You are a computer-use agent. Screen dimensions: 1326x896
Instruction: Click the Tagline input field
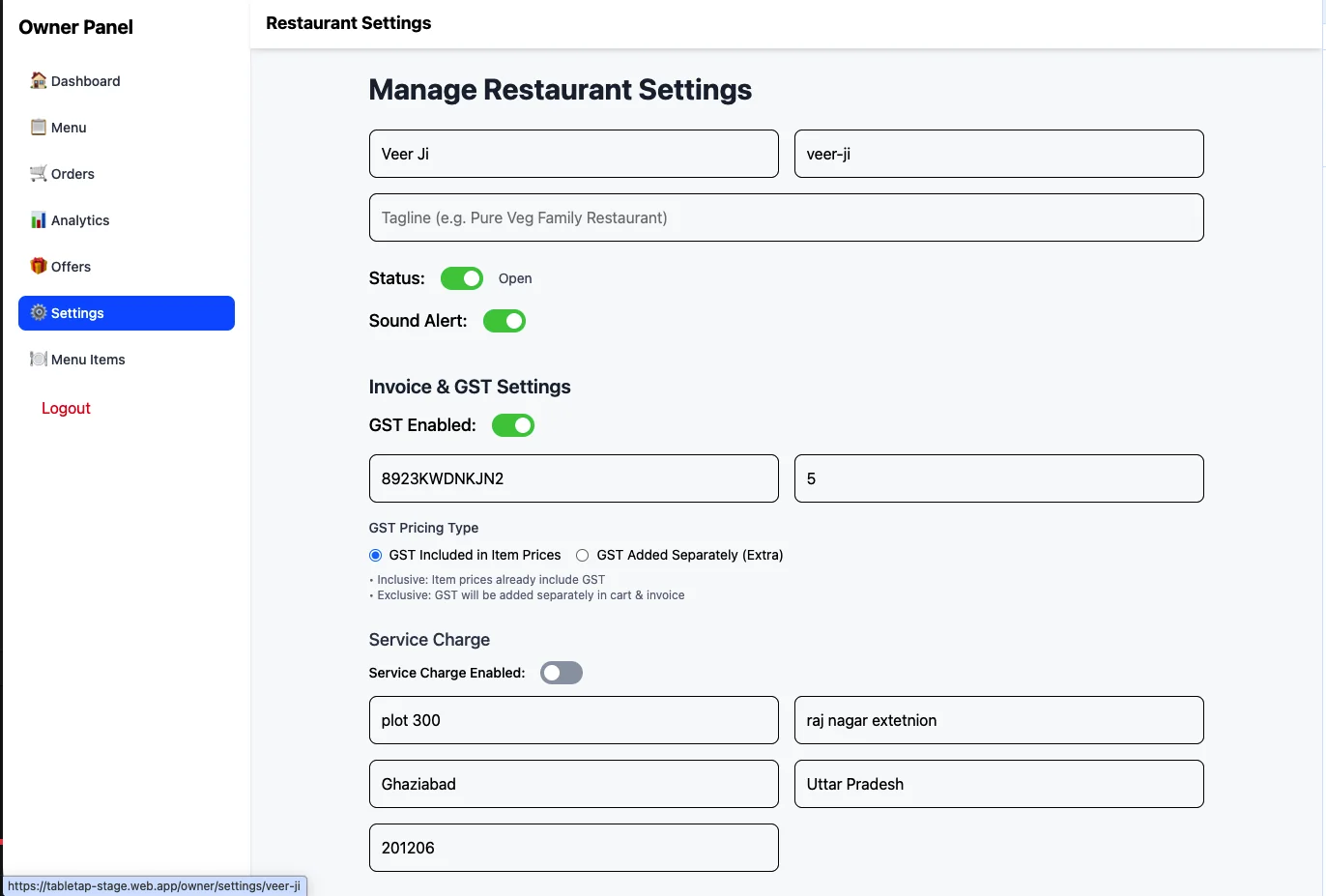786,217
